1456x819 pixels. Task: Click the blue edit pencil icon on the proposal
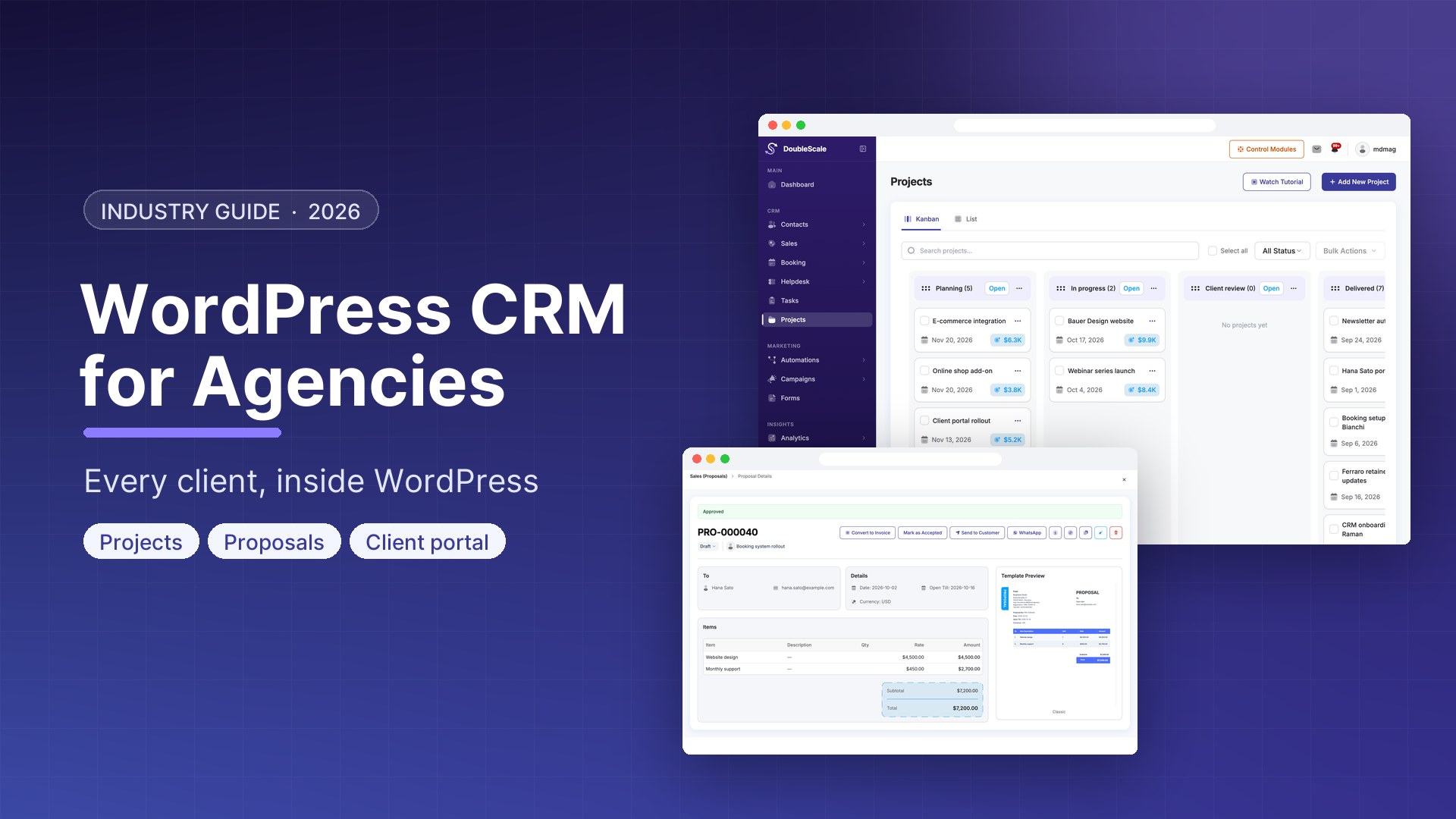click(x=1100, y=533)
